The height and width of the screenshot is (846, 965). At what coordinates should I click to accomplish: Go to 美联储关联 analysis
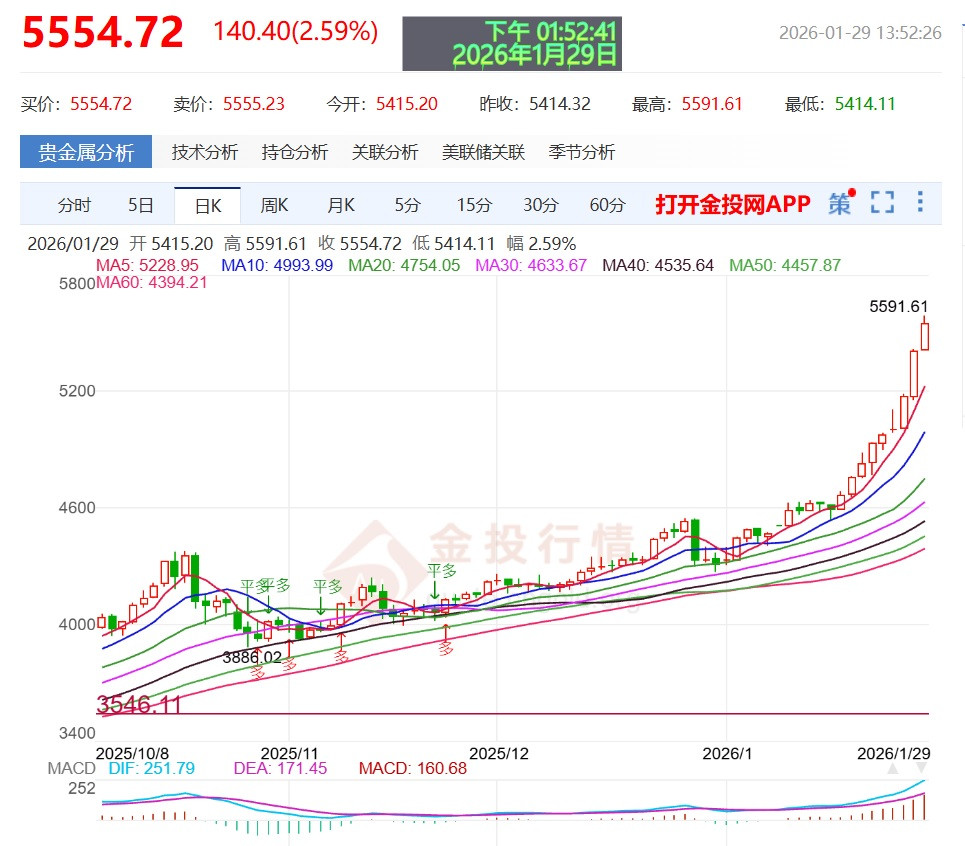pyautogui.click(x=483, y=152)
